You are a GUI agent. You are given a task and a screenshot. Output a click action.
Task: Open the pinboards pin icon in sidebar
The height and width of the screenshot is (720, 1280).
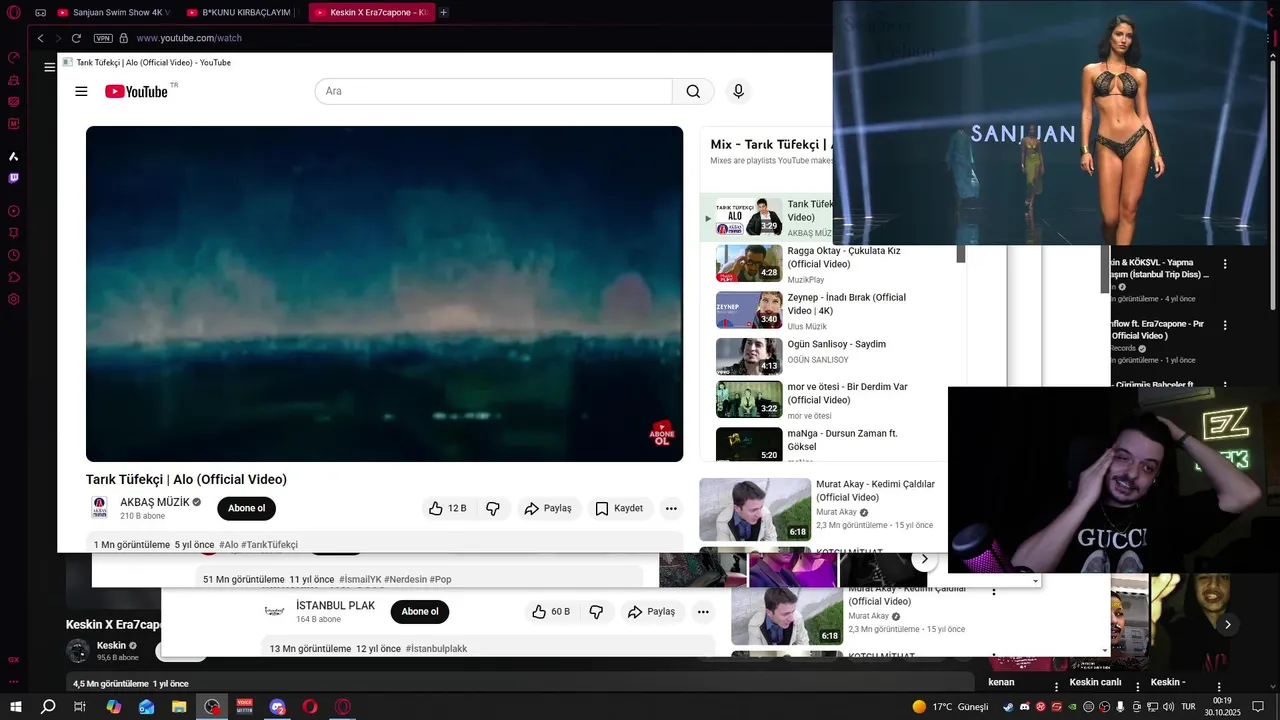point(14,233)
